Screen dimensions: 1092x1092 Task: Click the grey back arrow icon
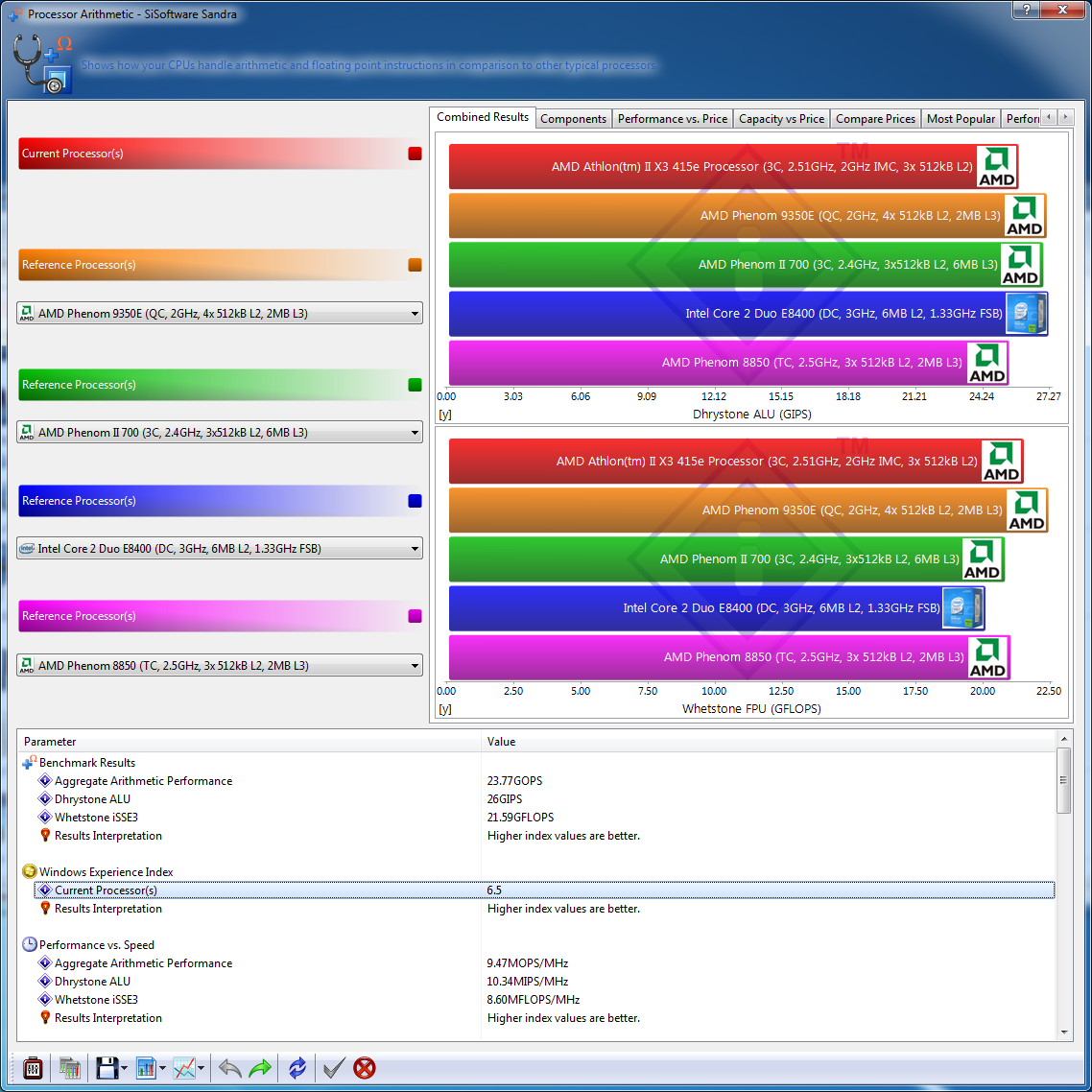[230, 1068]
